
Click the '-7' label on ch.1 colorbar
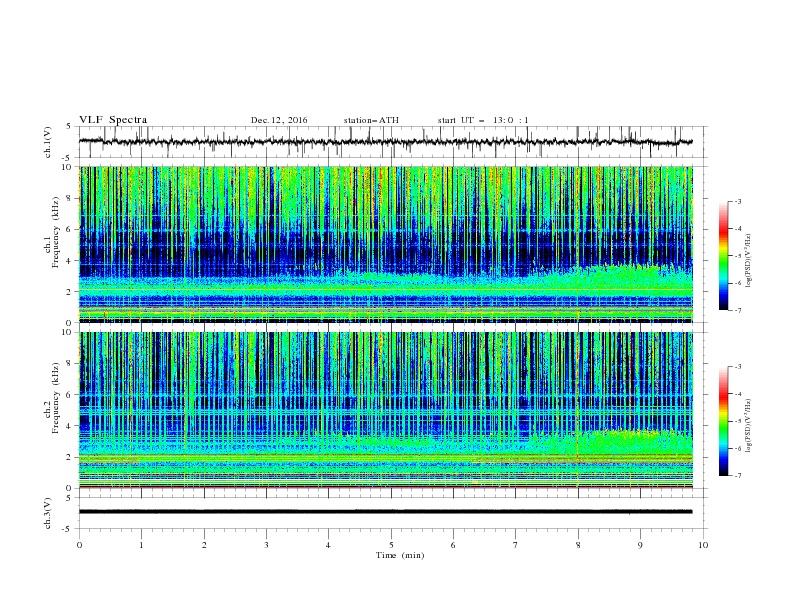[738, 311]
